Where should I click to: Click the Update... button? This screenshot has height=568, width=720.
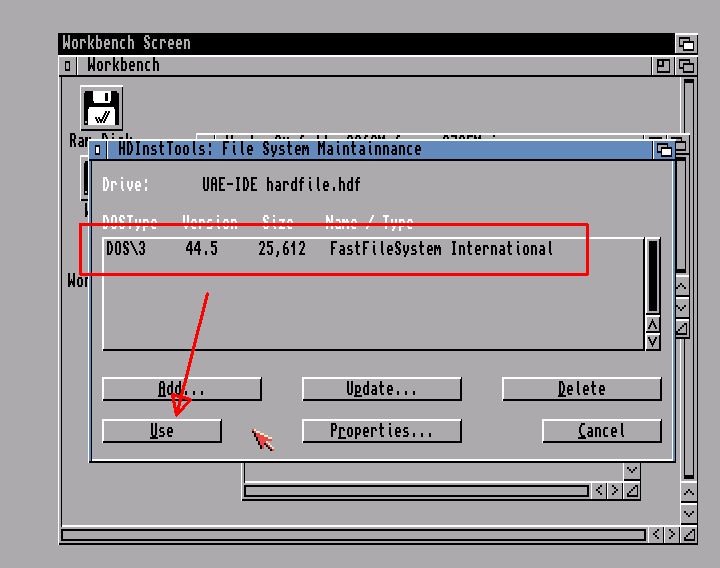[381, 389]
